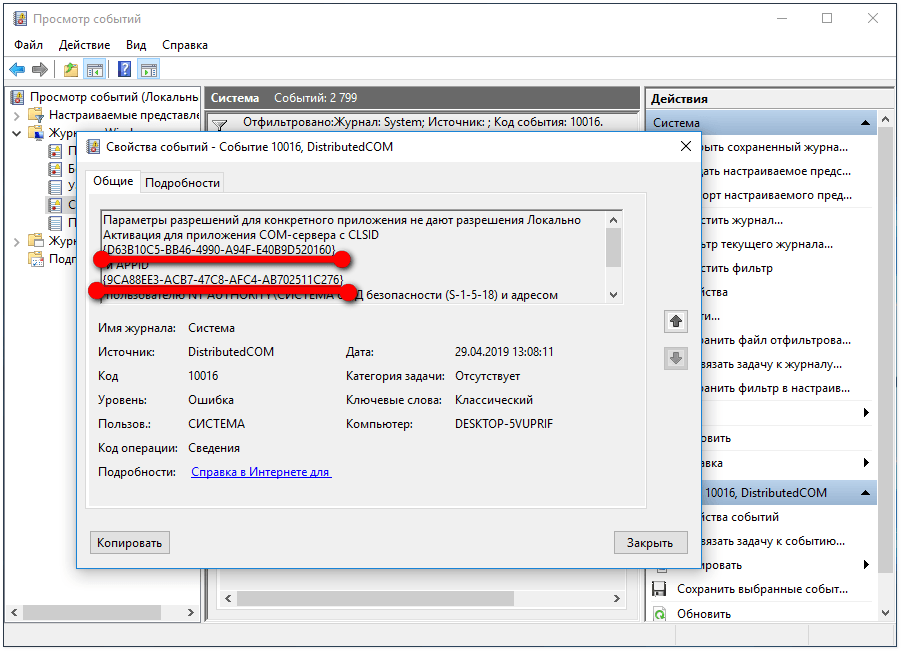Expand the Настраиваемые представления tree node
The image size is (901, 651).
click(x=17, y=115)
